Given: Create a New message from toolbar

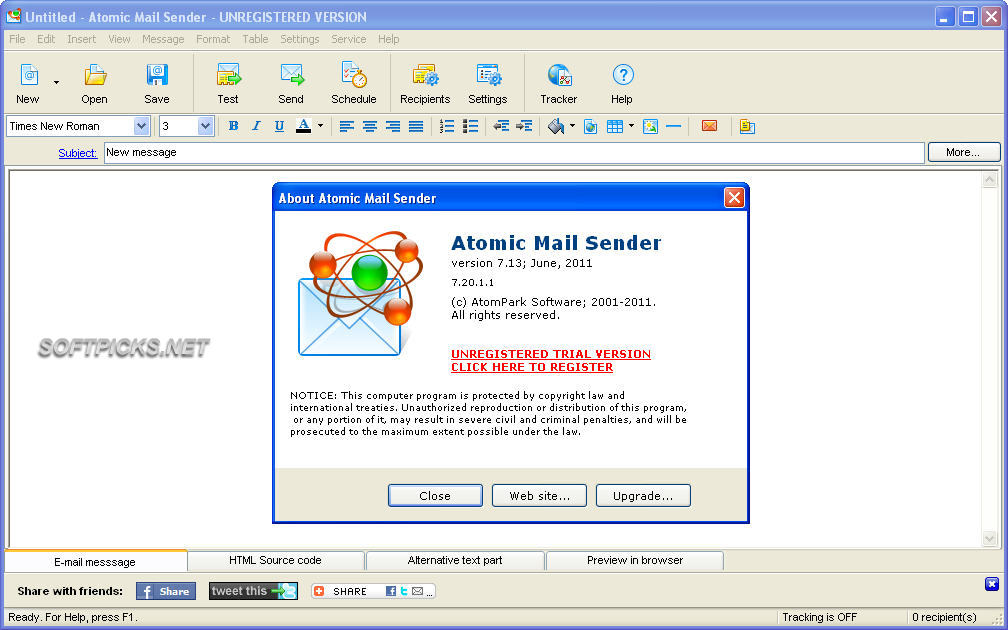Looking at the screenshot, I should point(28,84).
